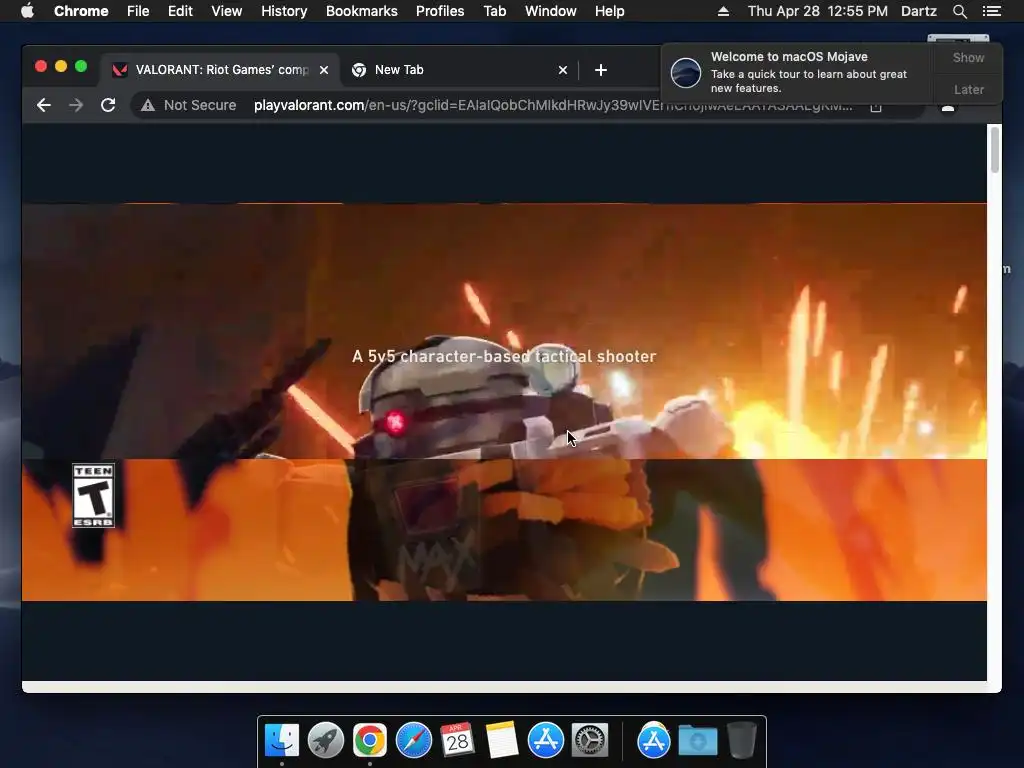Open the Window menu
The height and width of the screenshot is (768, 1024).
(x=551, y=11)
